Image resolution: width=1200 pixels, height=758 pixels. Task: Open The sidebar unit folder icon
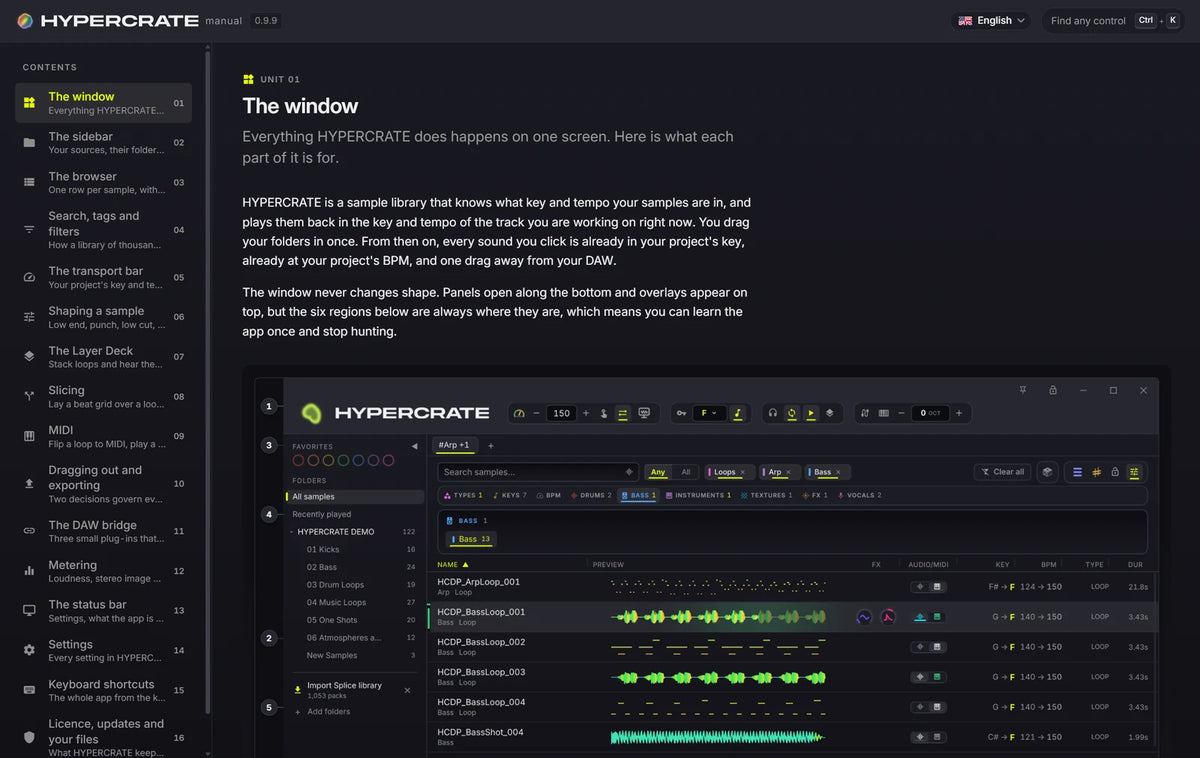[x=29, y=143]
